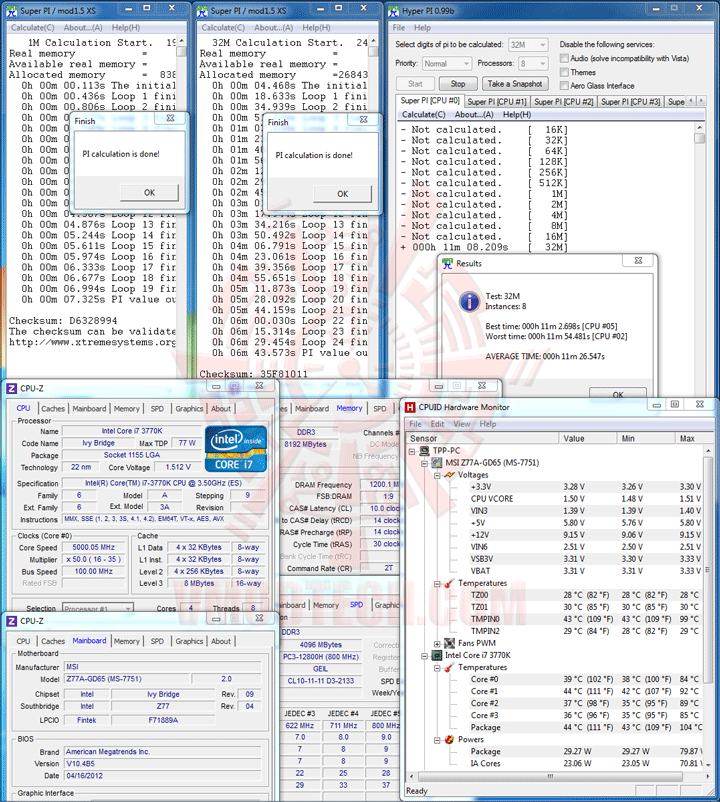Click the Voltages lightning icon
Viewport: 720px width, 802px height.
449,475
